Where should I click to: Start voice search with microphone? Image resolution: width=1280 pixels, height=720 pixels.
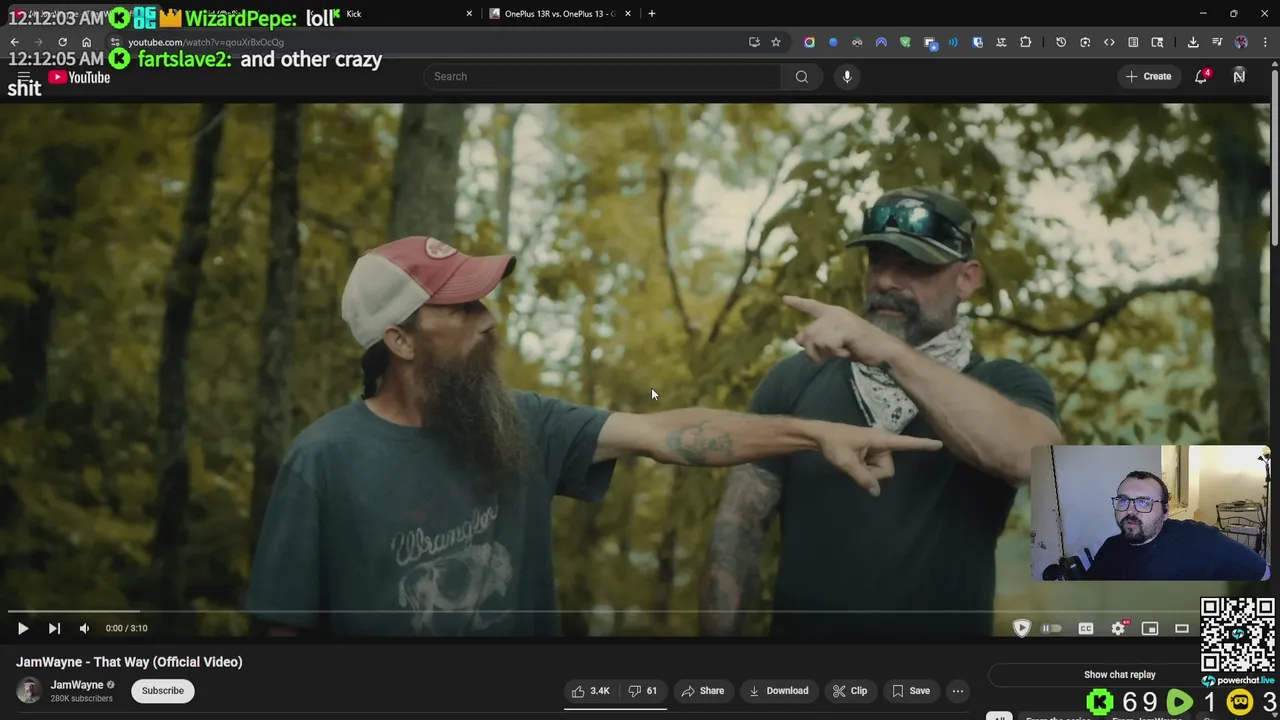(847, 77)
